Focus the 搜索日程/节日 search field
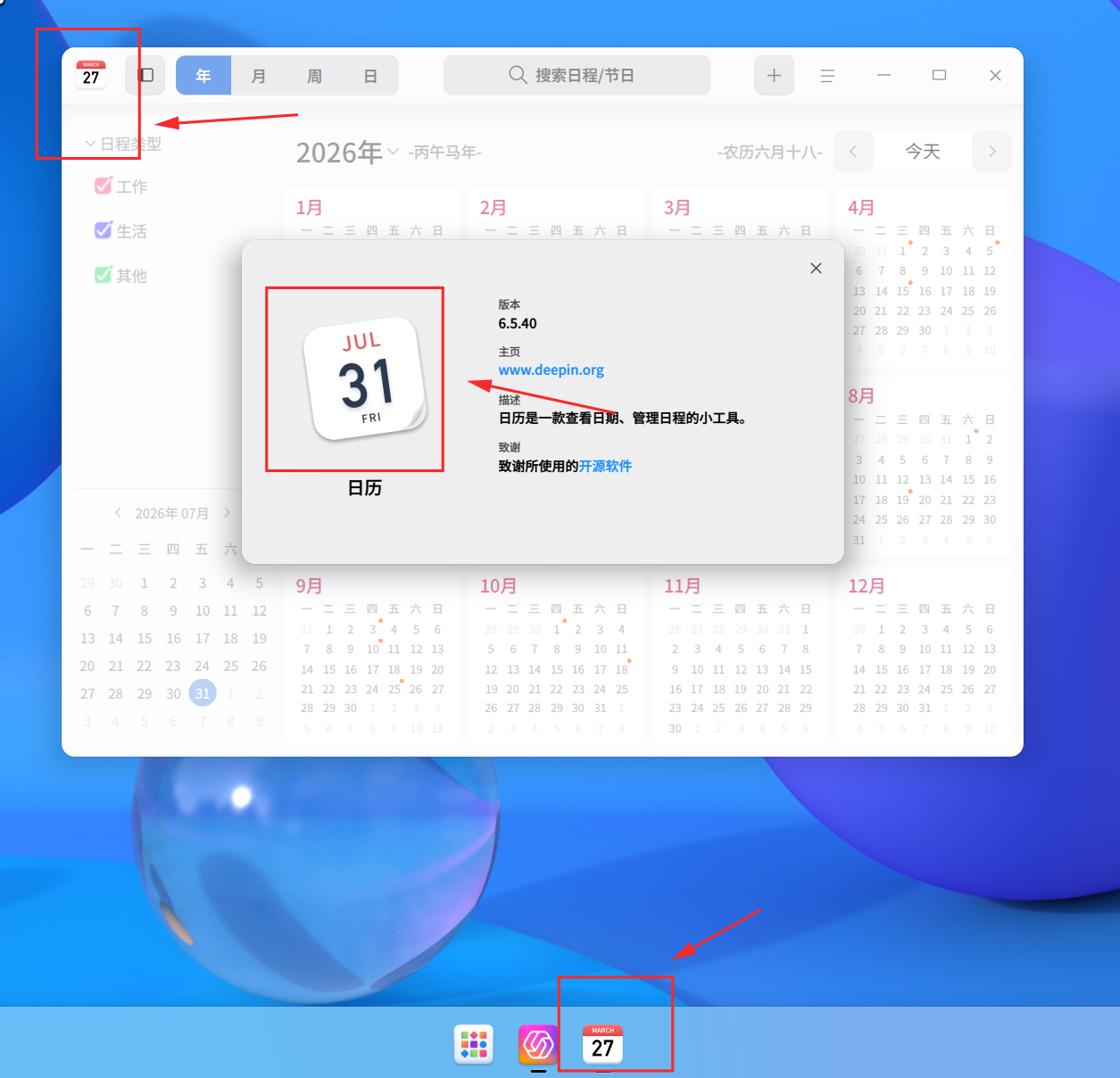This screenshot has width=1120, height=1078. (577, 76)
